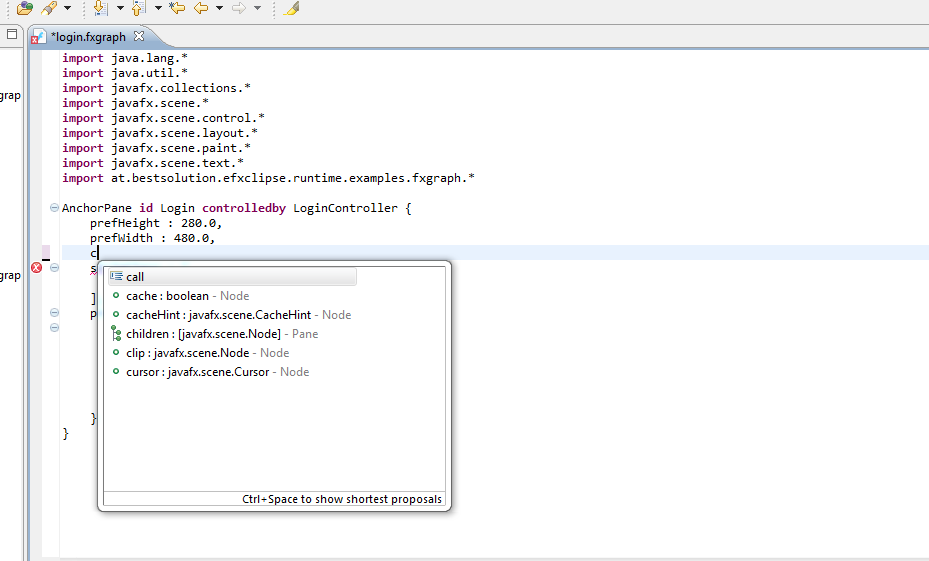Click the 'prefWidth : 480.0,' line
Image resolution: width=929 pixels, height=561 pixels.
[152, 238]
